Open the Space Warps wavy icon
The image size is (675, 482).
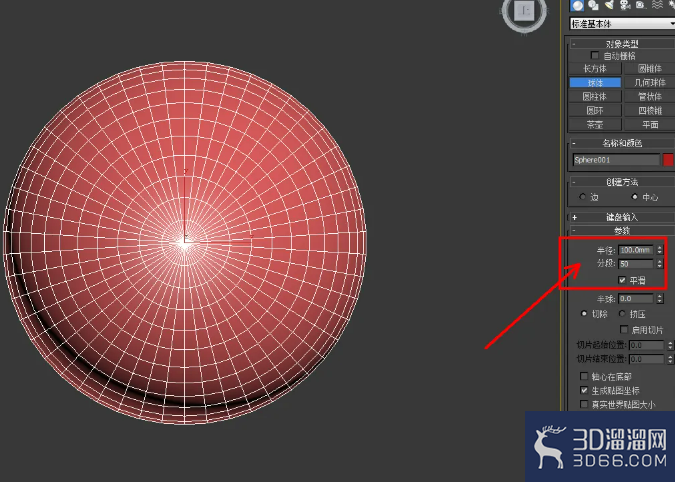coord(657,5)
